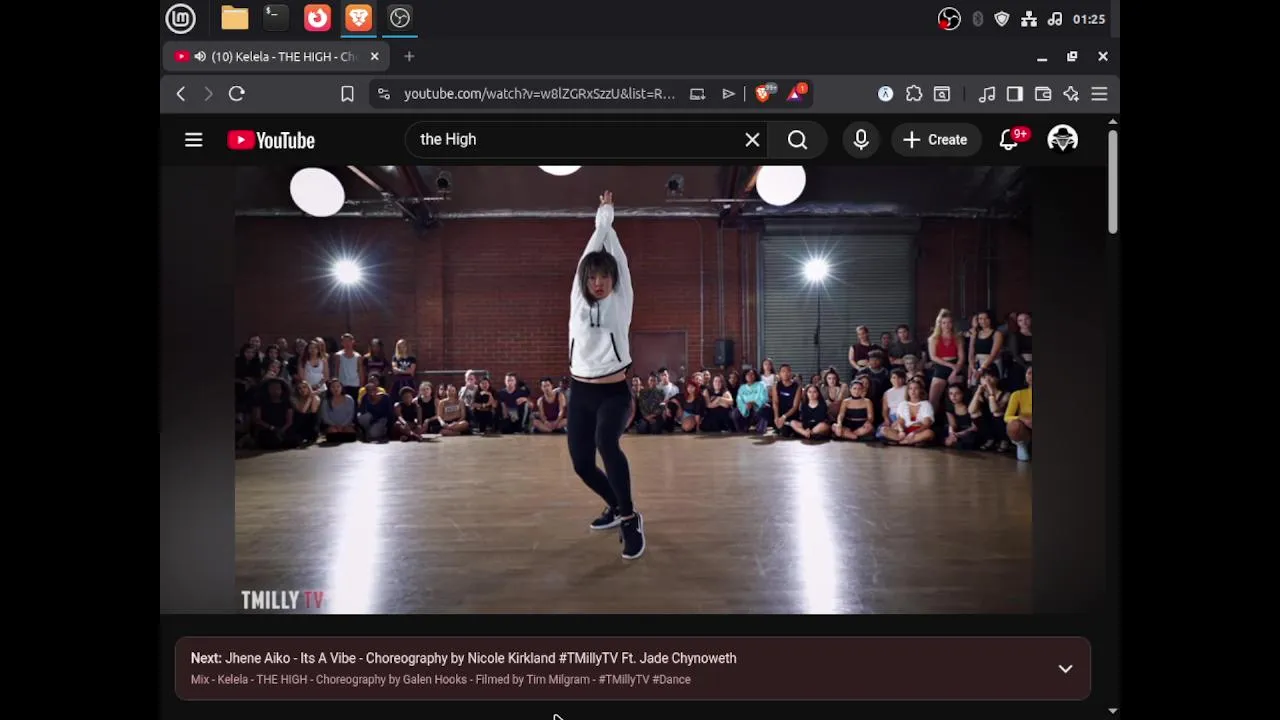Image resolution: width=1280 pixels, height=720 pixels.
Task: Mute the tab via its speaker icon
Action: pos(200,57)
